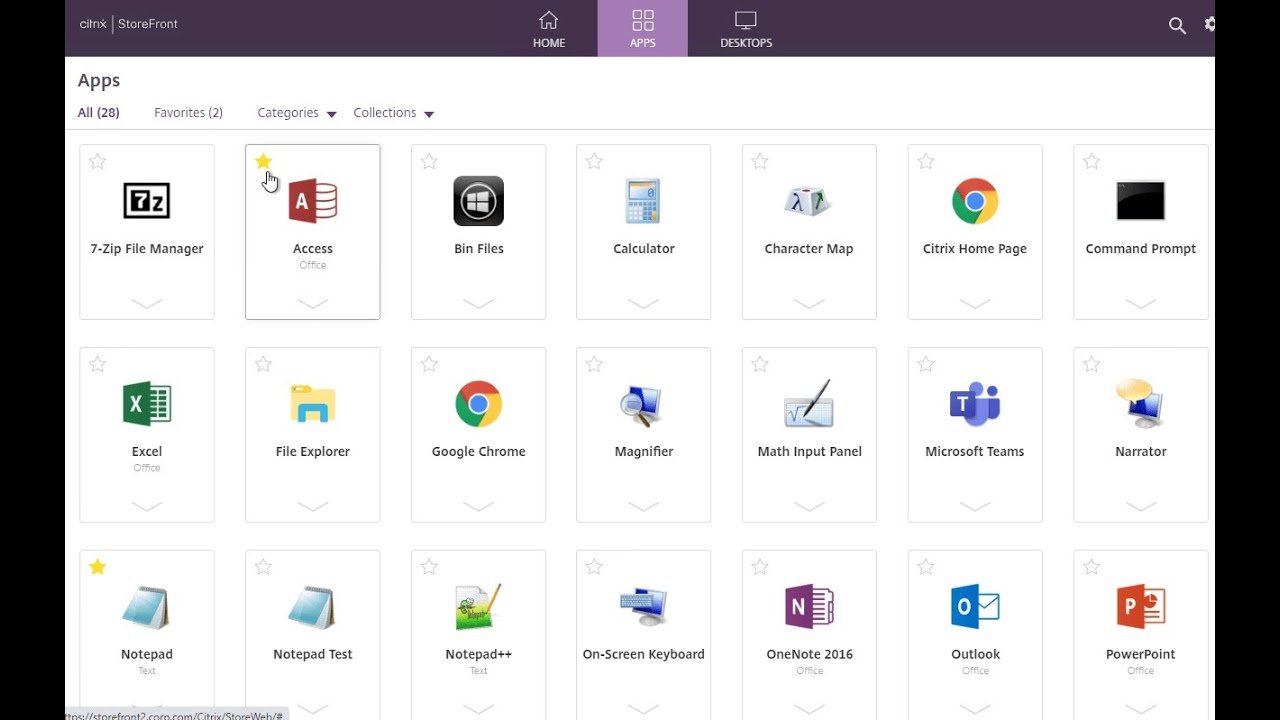Launch Bin Files app icon
1280x720 pixels.
tap(478, 201)
